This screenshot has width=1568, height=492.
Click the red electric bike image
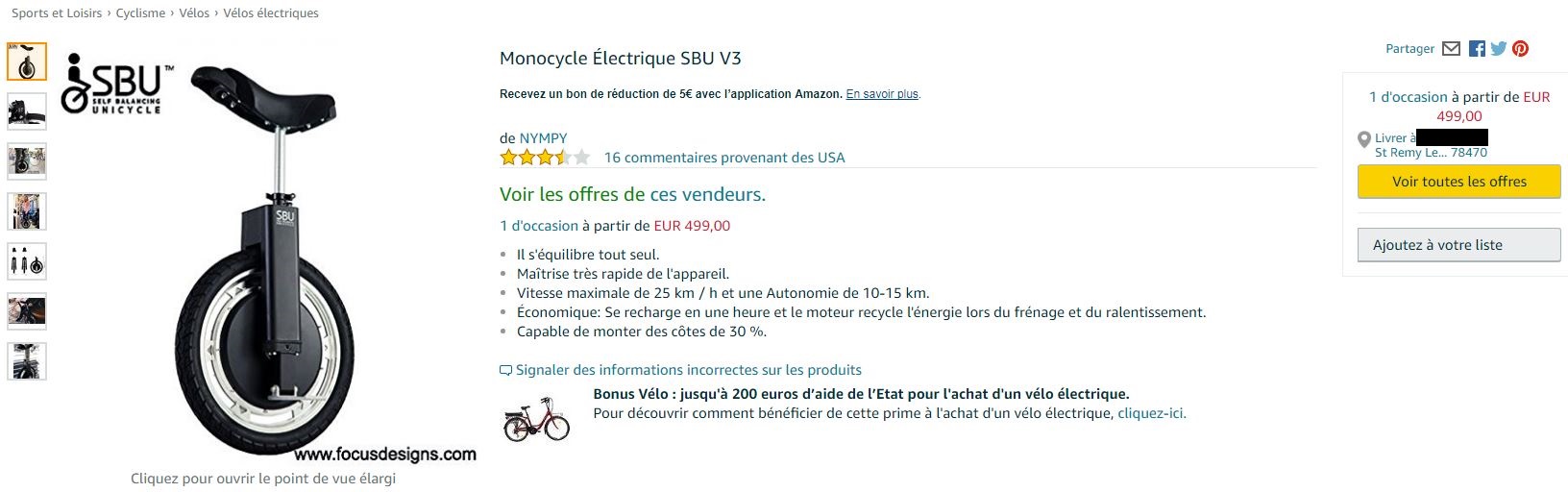tap(536, 418)
